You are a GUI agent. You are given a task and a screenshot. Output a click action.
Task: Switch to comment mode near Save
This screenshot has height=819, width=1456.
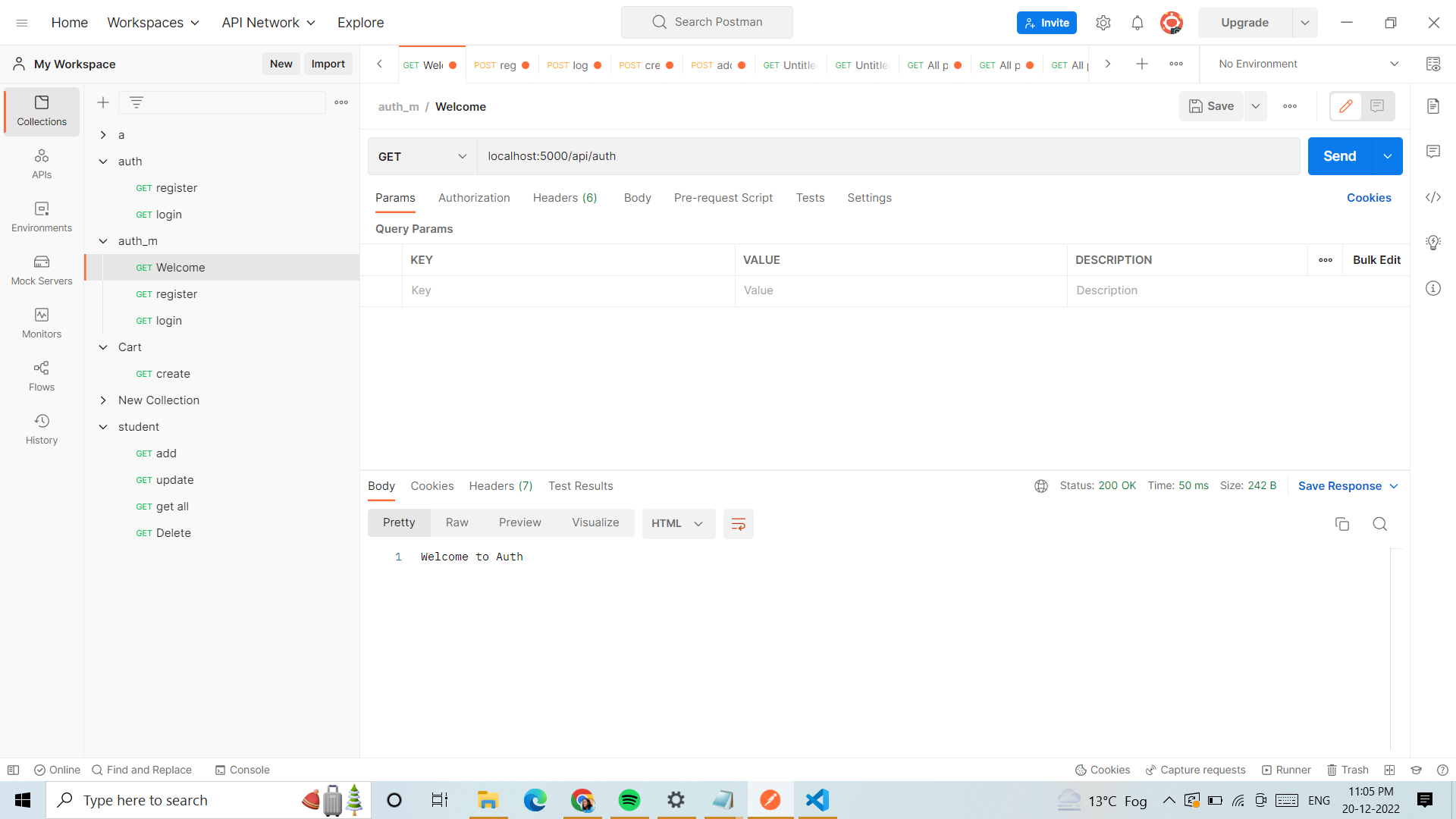pos(1378,106)
